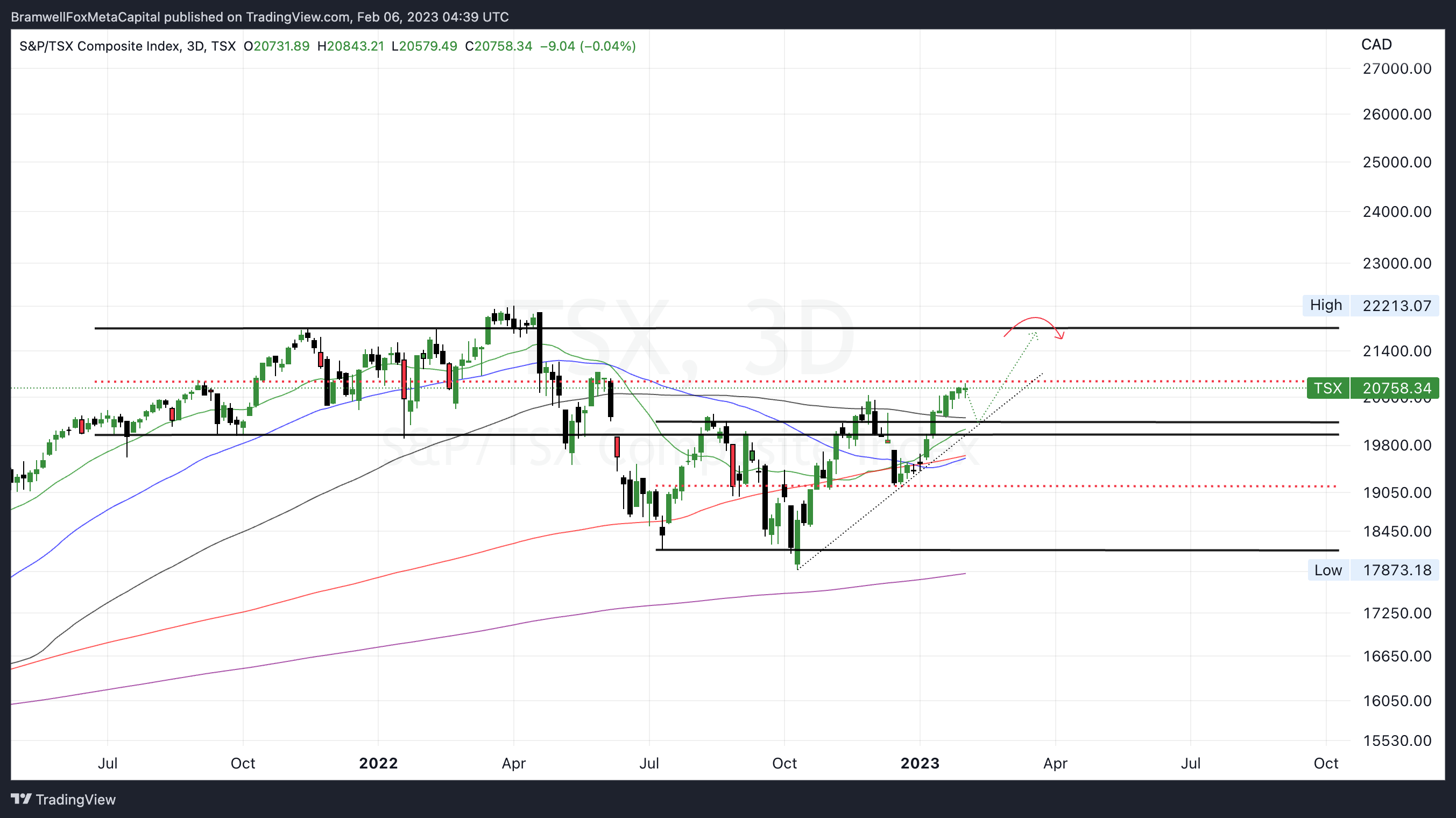The width and height of the screenshot is (1456, 818).
Task: Click the Low price tag label
Action: [x=1328, y=570]
